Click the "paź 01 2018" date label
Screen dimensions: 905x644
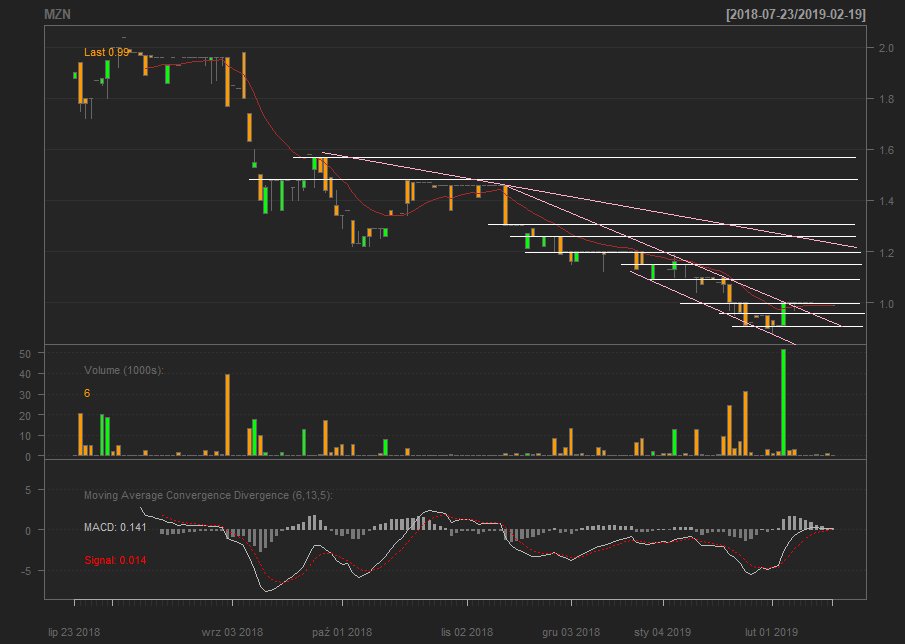pos(342,632)
